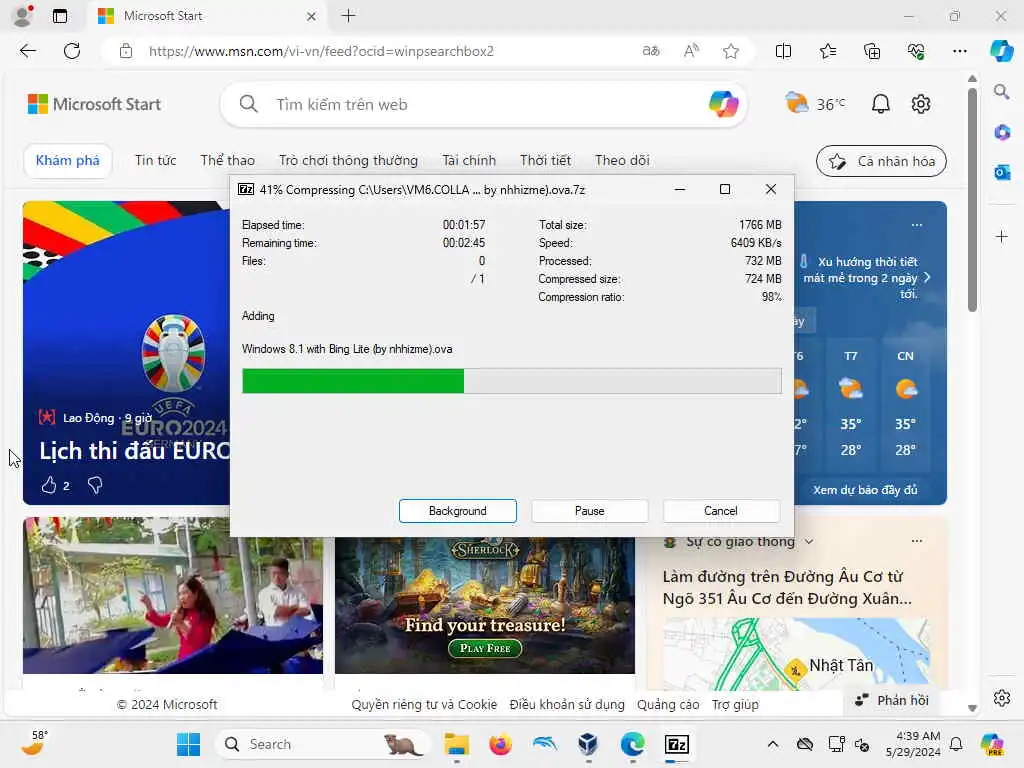The width and height of the screenshot is (1024, 768).
Task: Open the Collections icon
Action: [872, 51]
